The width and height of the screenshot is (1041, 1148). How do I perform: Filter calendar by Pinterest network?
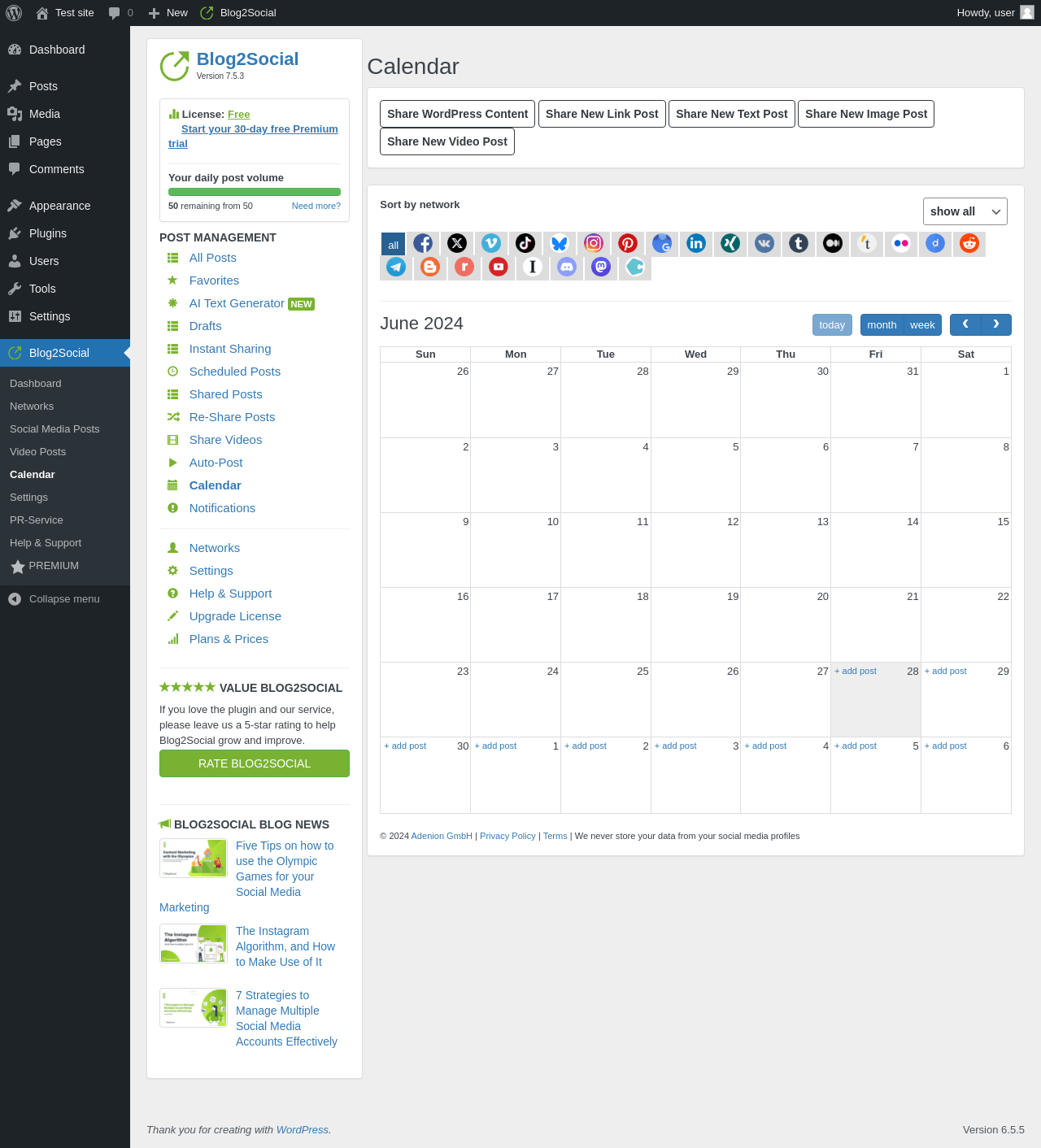tap(628, 243)
